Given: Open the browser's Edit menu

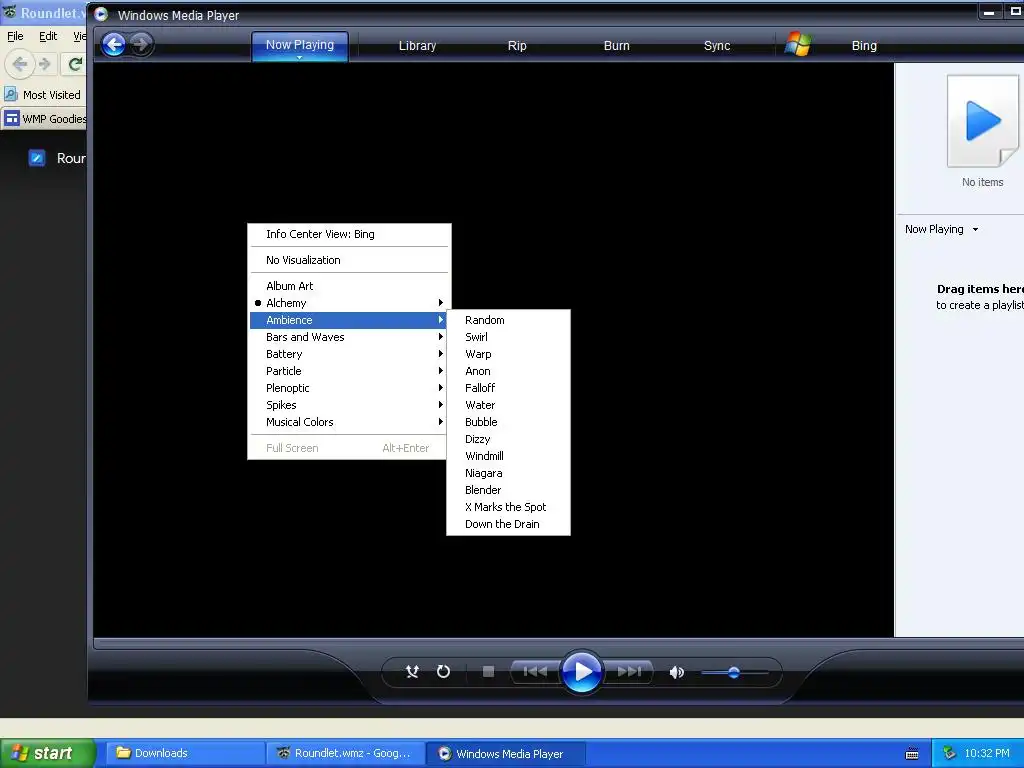Looking at the screenshot, I should point(48,37).
